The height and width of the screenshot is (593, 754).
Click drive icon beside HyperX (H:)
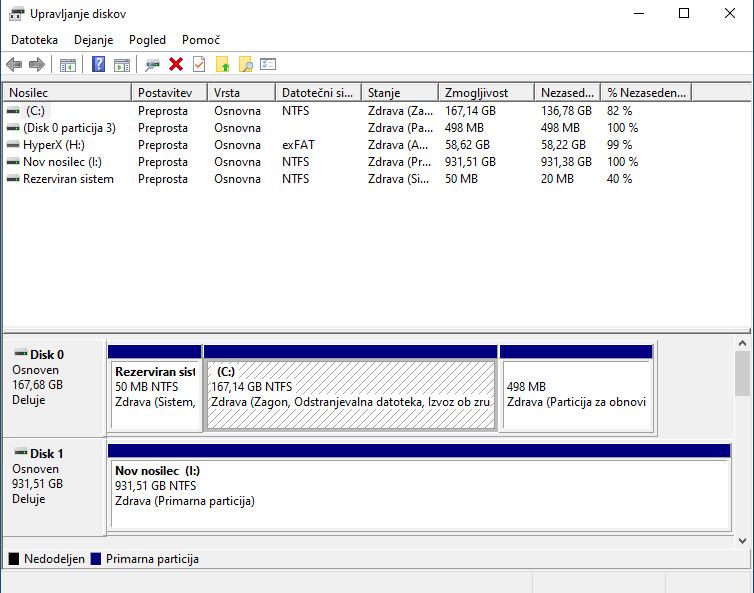pyautogui.click(x=13, y=145)
